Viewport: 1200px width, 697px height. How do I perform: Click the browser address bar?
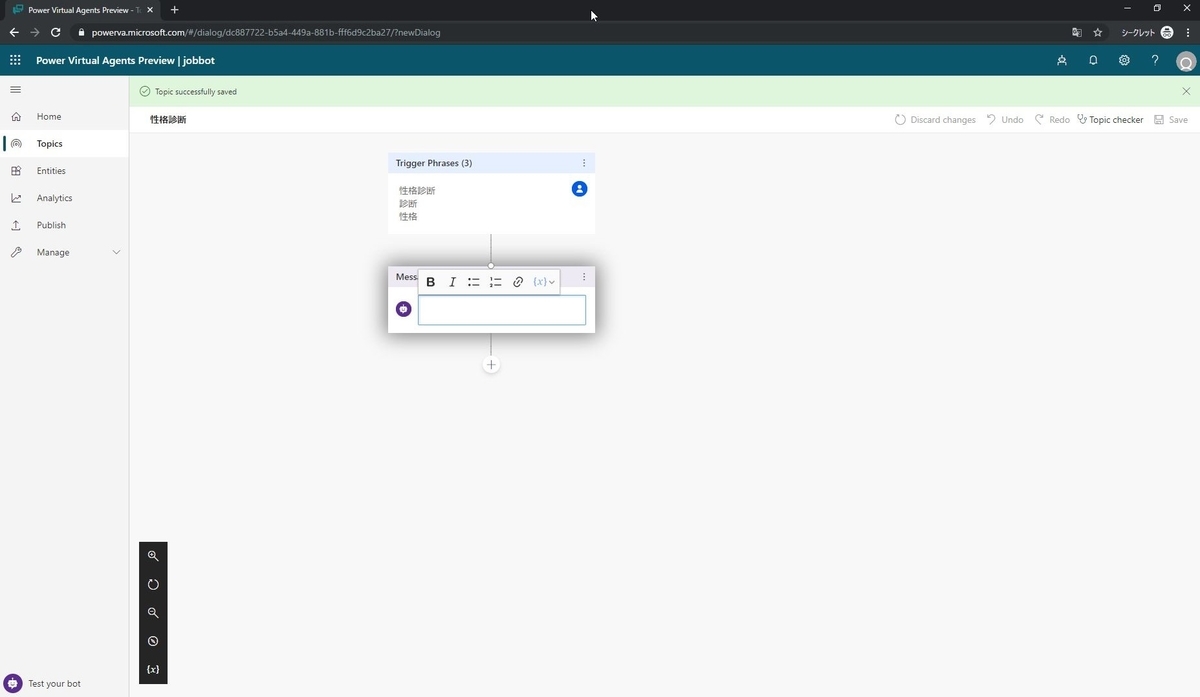570,32
